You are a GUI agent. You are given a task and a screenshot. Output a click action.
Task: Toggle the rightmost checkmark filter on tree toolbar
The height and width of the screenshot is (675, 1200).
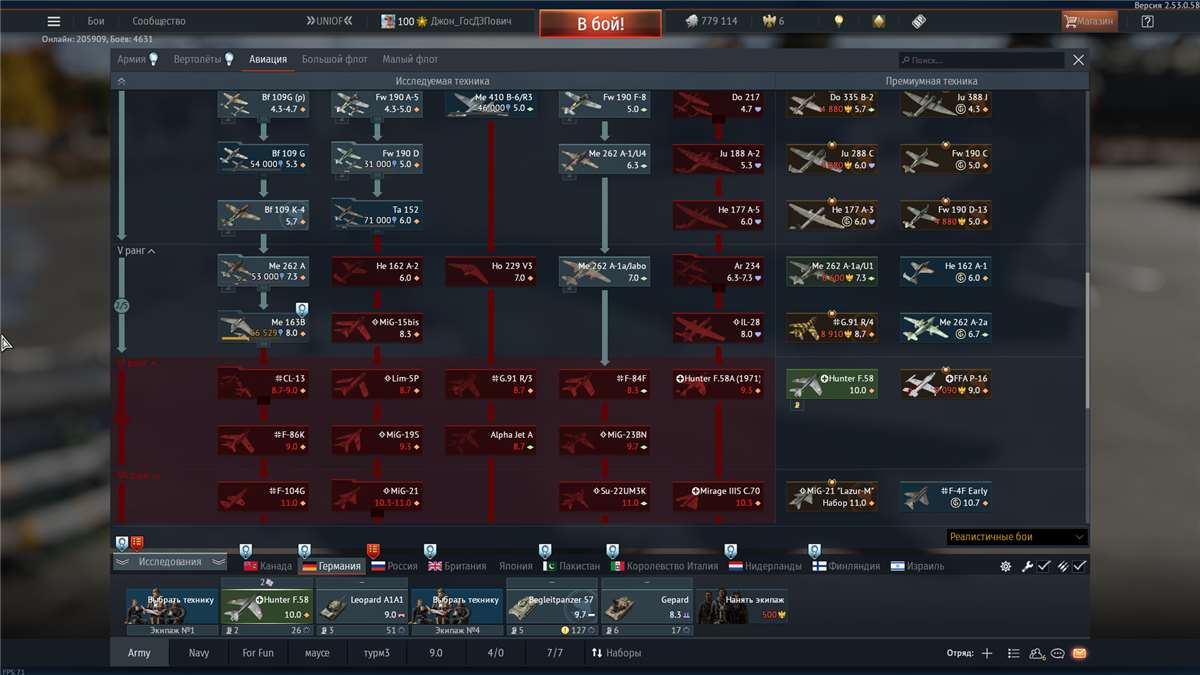click(1077, 566)
